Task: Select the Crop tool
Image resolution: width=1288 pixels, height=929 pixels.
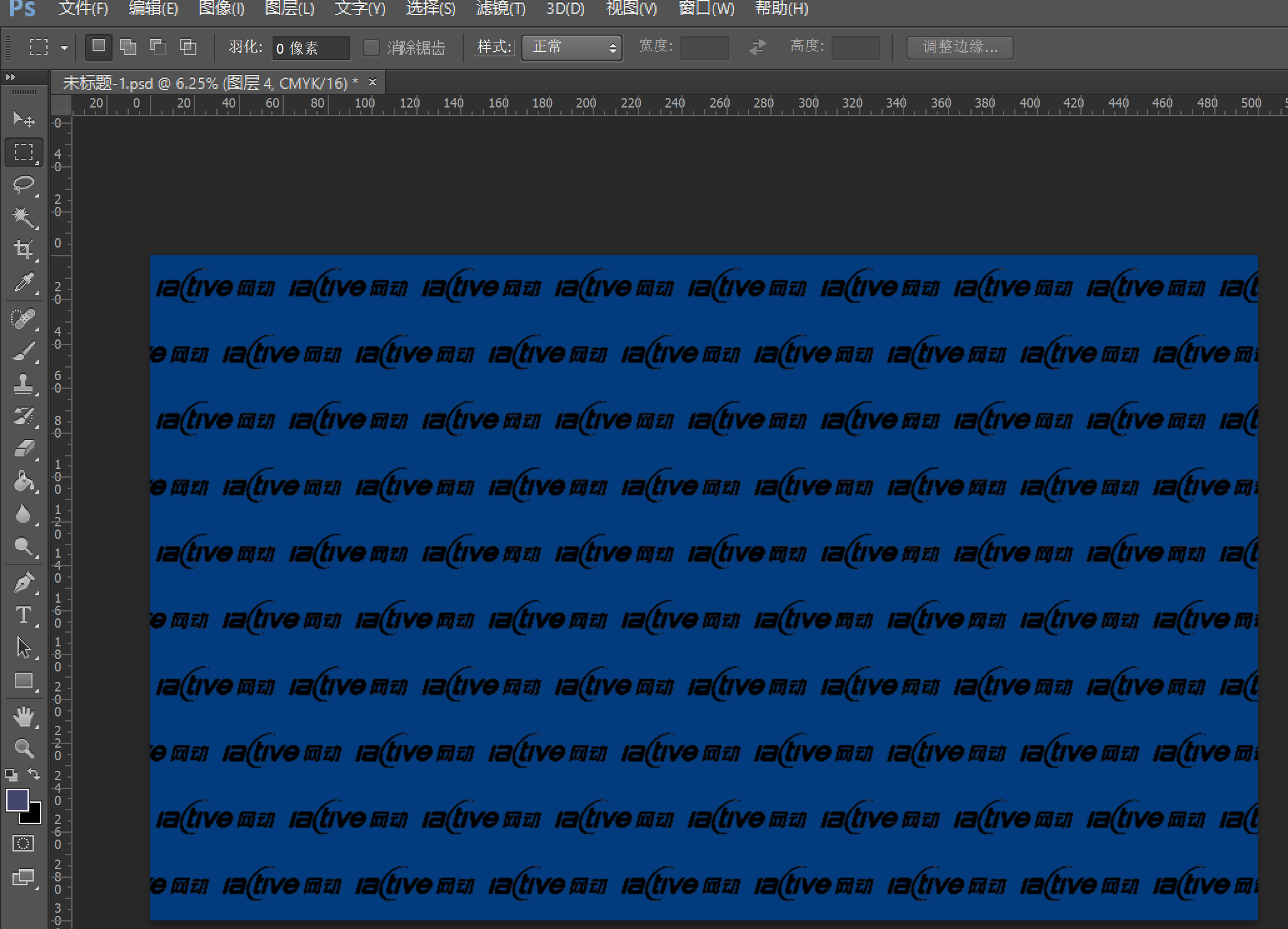Action: pos(24,249)
